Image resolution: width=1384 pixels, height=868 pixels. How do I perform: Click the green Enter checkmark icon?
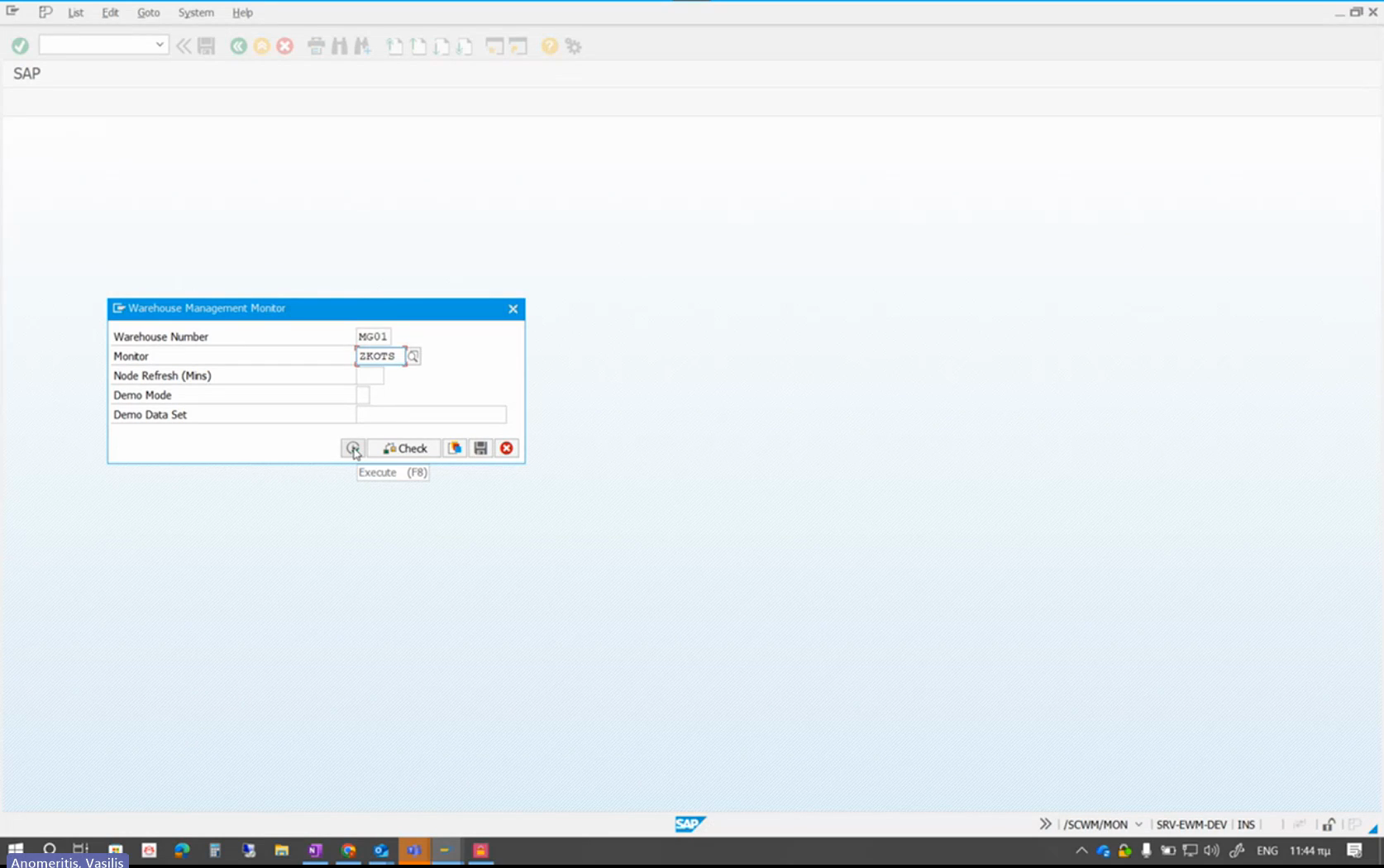21,46
